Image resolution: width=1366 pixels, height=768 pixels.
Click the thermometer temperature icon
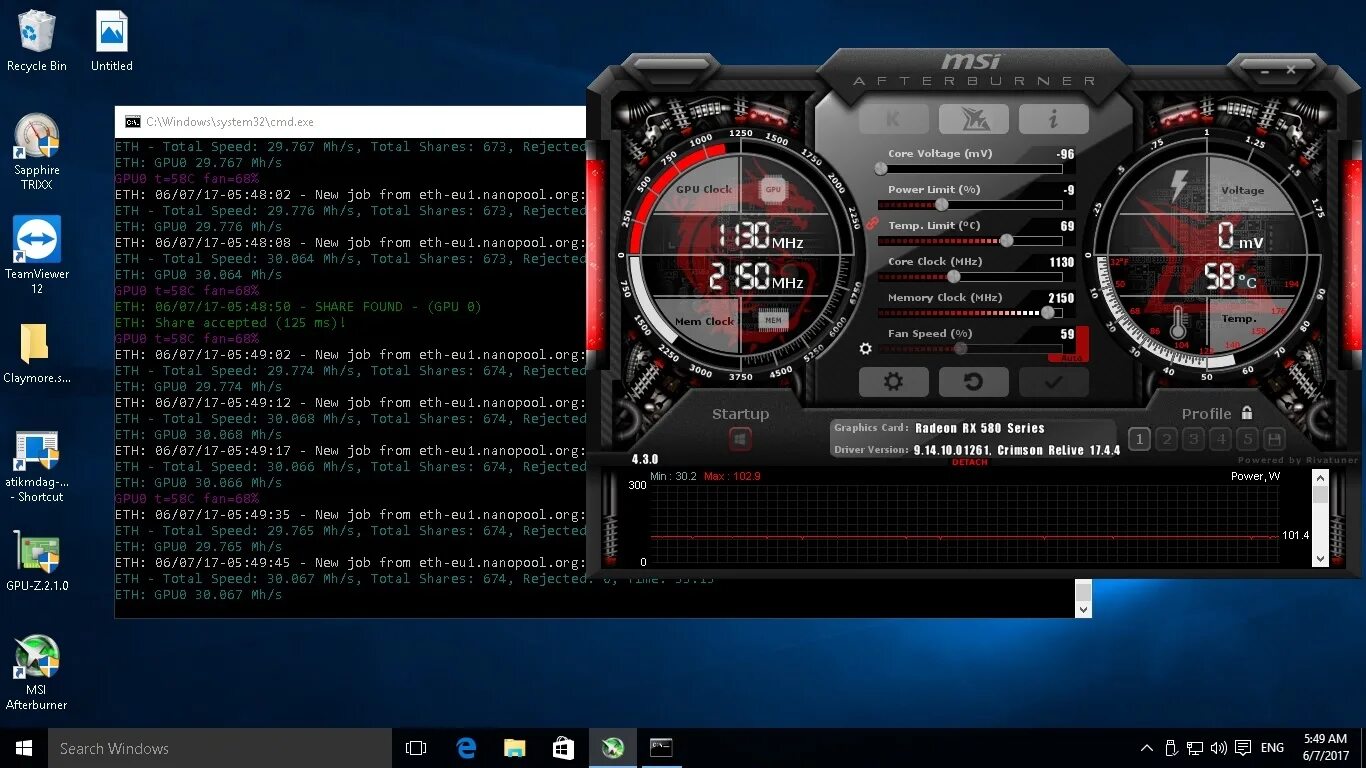(x=1177, y=324)
